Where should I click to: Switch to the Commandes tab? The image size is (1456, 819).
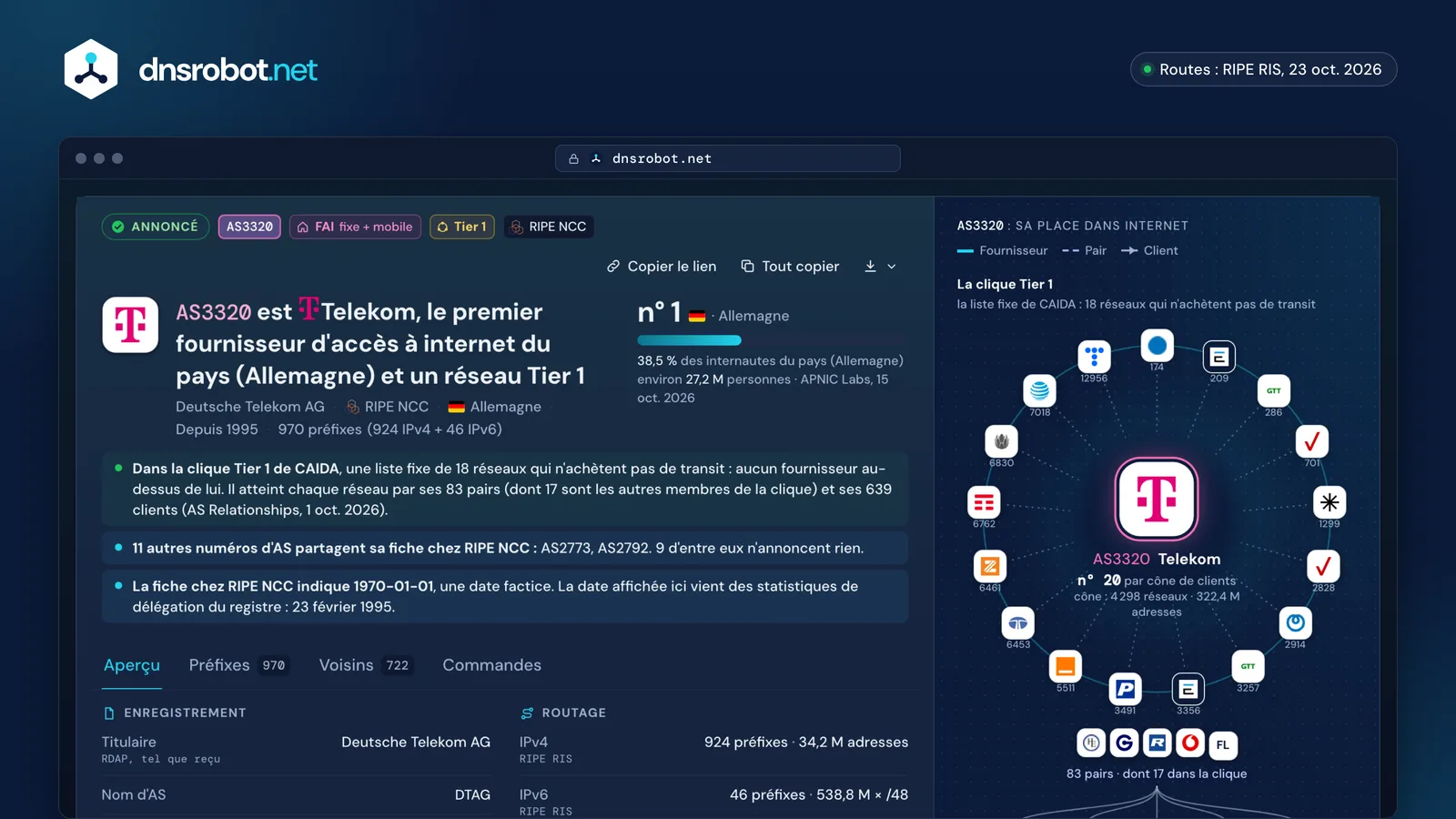click(x=492, y=665)
